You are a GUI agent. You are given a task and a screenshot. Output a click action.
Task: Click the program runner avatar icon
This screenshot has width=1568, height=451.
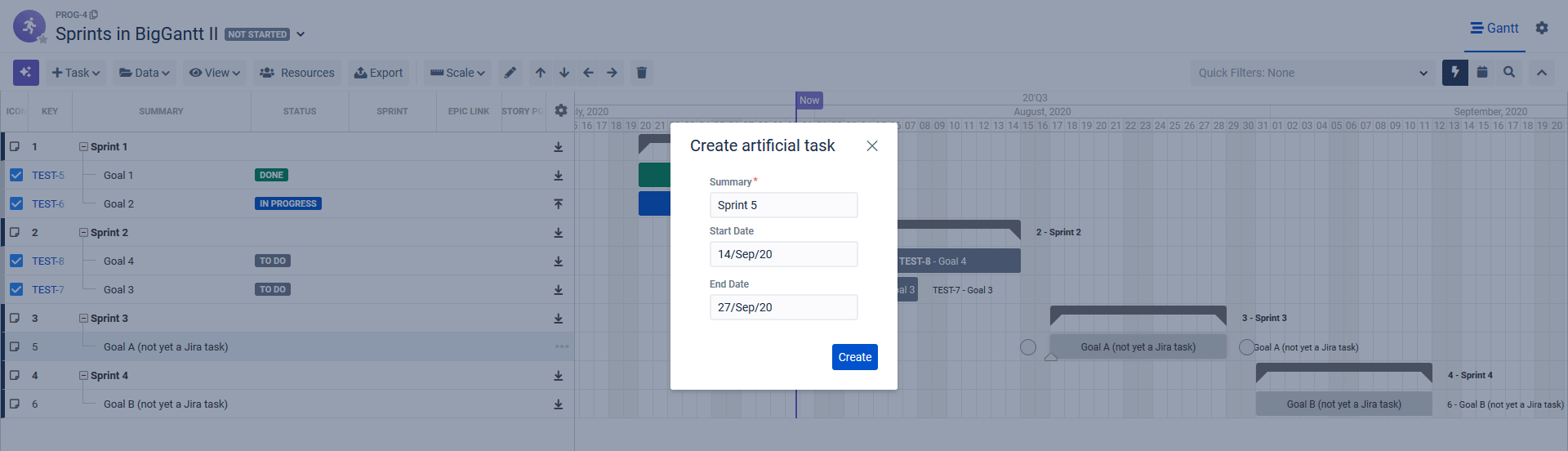tap(29, 26)
